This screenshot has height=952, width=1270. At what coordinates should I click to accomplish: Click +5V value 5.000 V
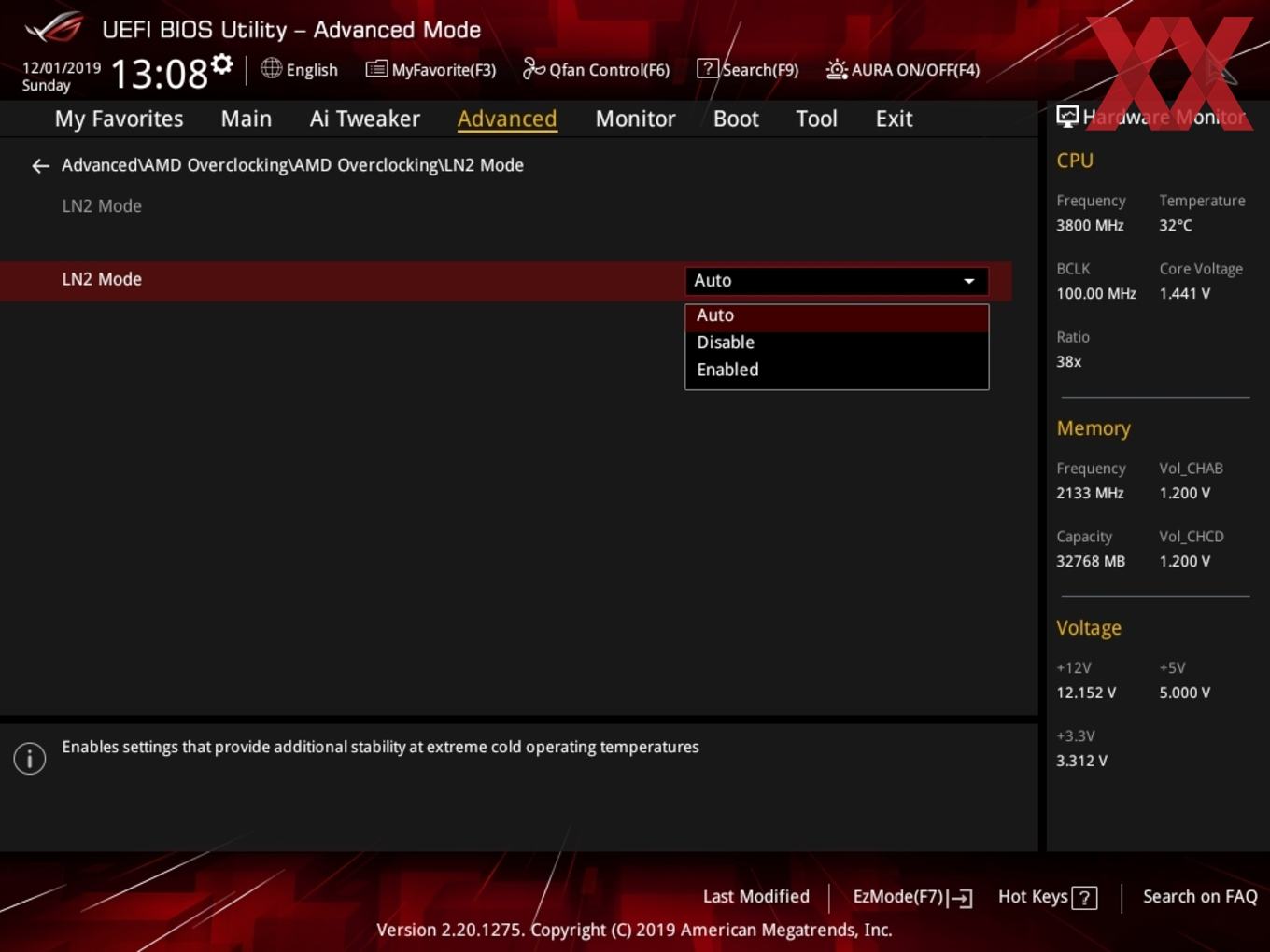point(1184,693)
